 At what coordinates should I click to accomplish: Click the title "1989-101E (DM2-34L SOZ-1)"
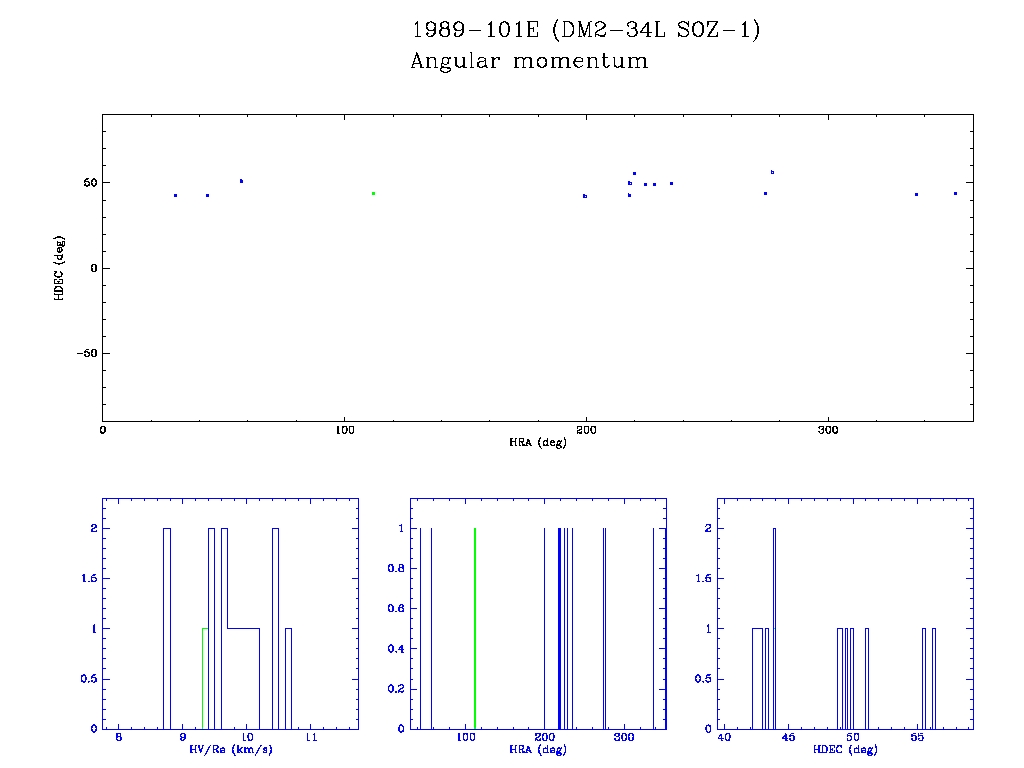pos(586,30)
